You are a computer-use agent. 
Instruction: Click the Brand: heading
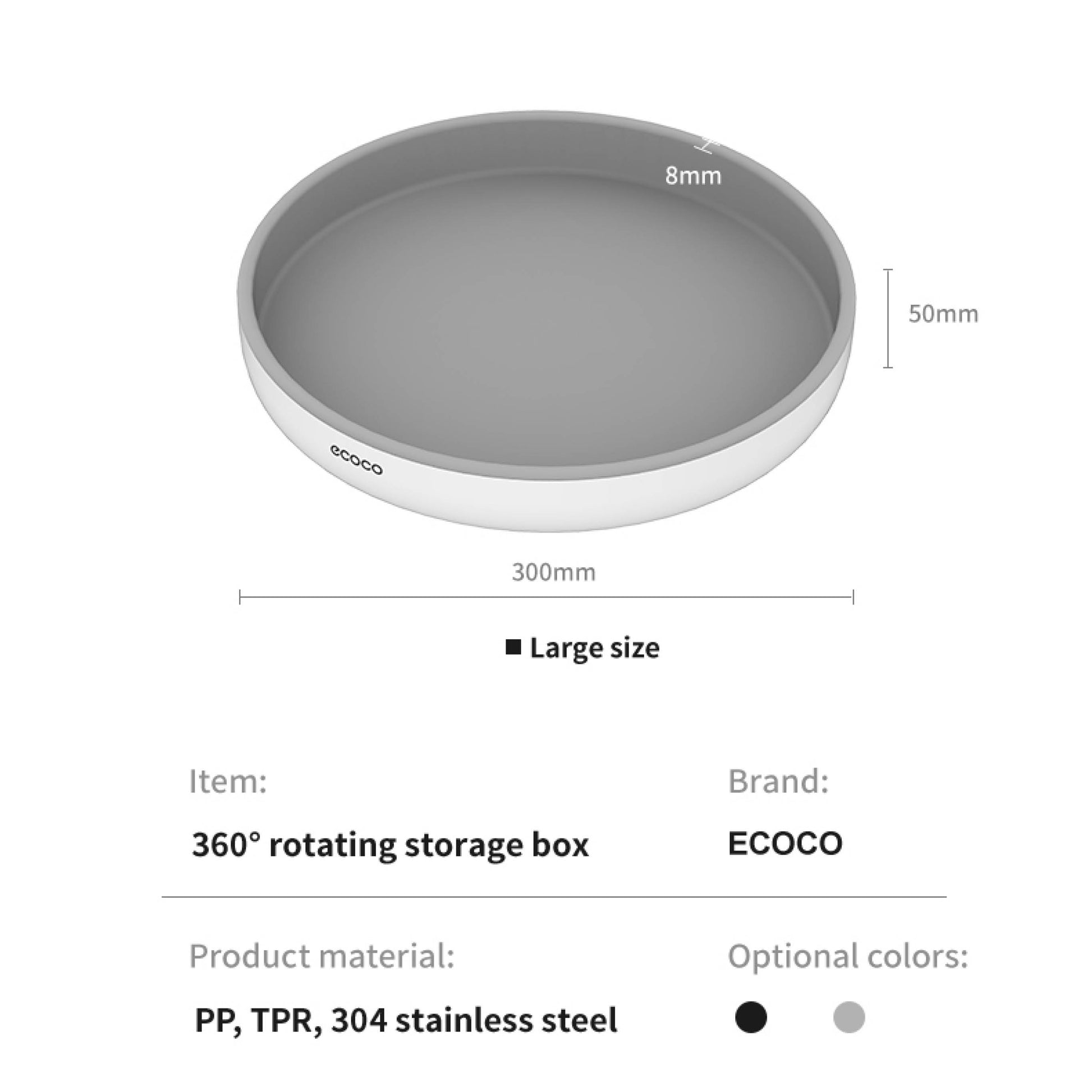pyautogui.click(x=778, y=781)
